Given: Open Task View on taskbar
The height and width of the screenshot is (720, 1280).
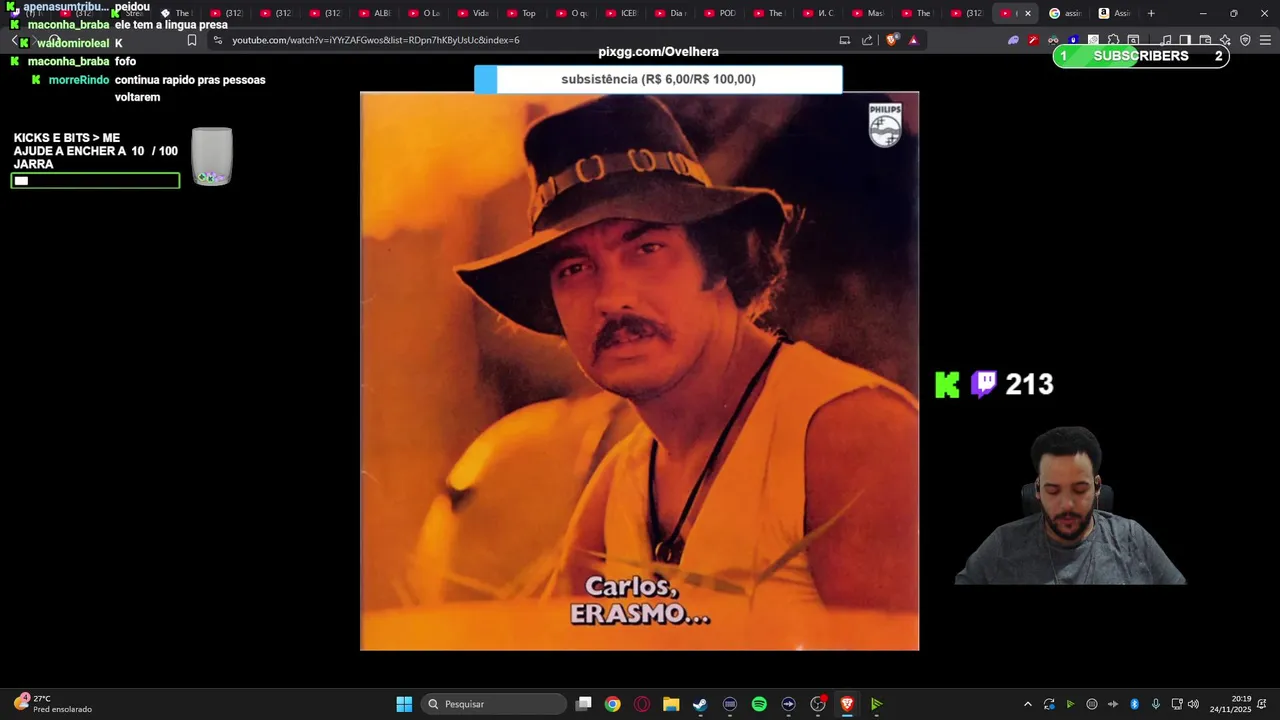Looking at the screenshot, I should [584, 704].
